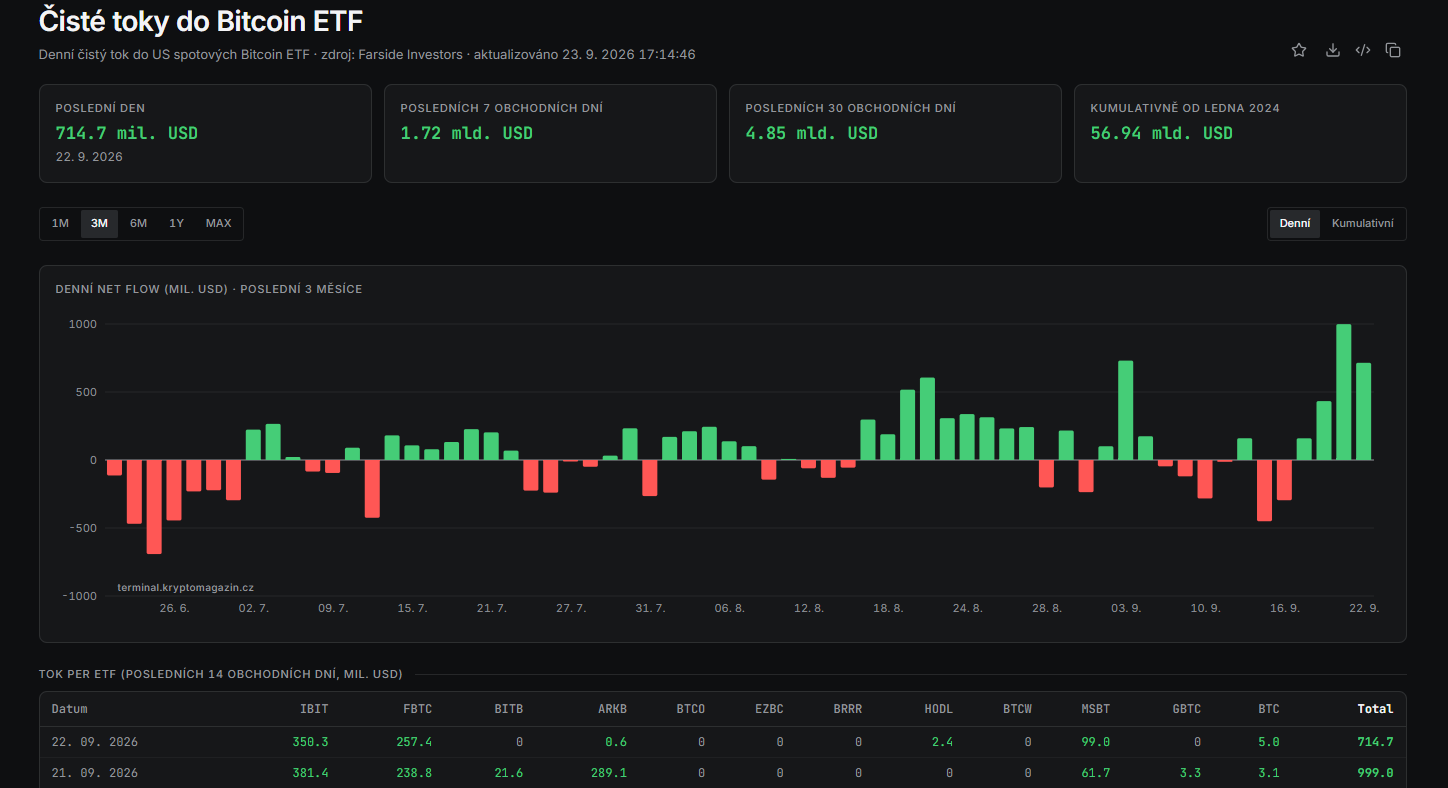Viewport: 1448px width, 788px height.
Task: Click the MSBT column header
Action: click(1095, 709)
